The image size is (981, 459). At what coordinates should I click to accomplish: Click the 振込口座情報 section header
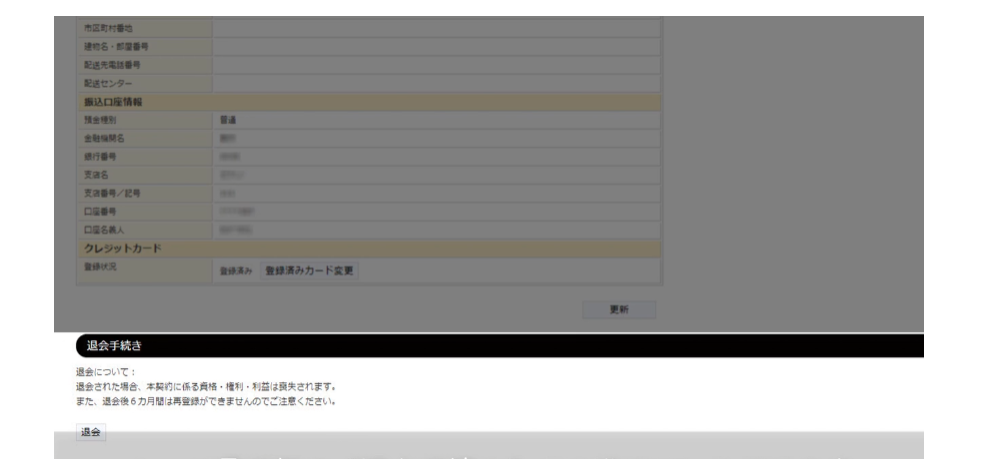(x=369, y=102)
